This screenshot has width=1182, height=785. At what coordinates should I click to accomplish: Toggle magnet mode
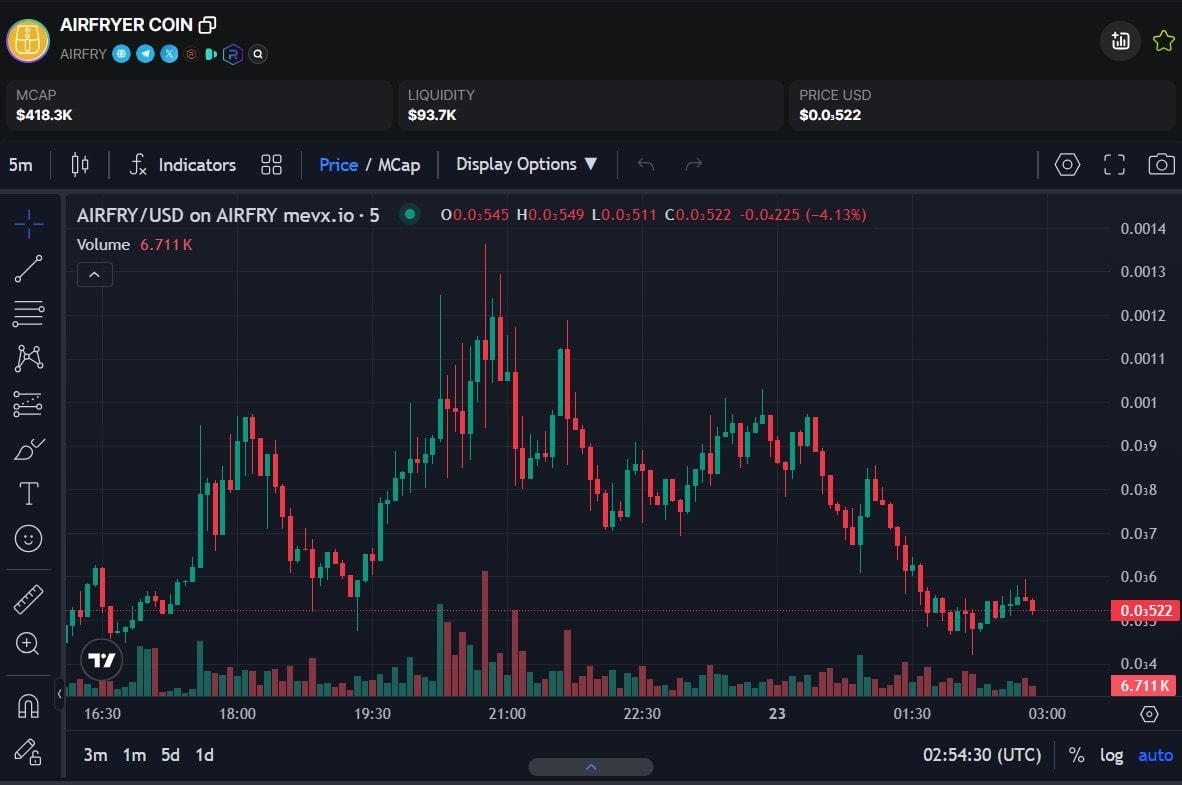point(29,707)
